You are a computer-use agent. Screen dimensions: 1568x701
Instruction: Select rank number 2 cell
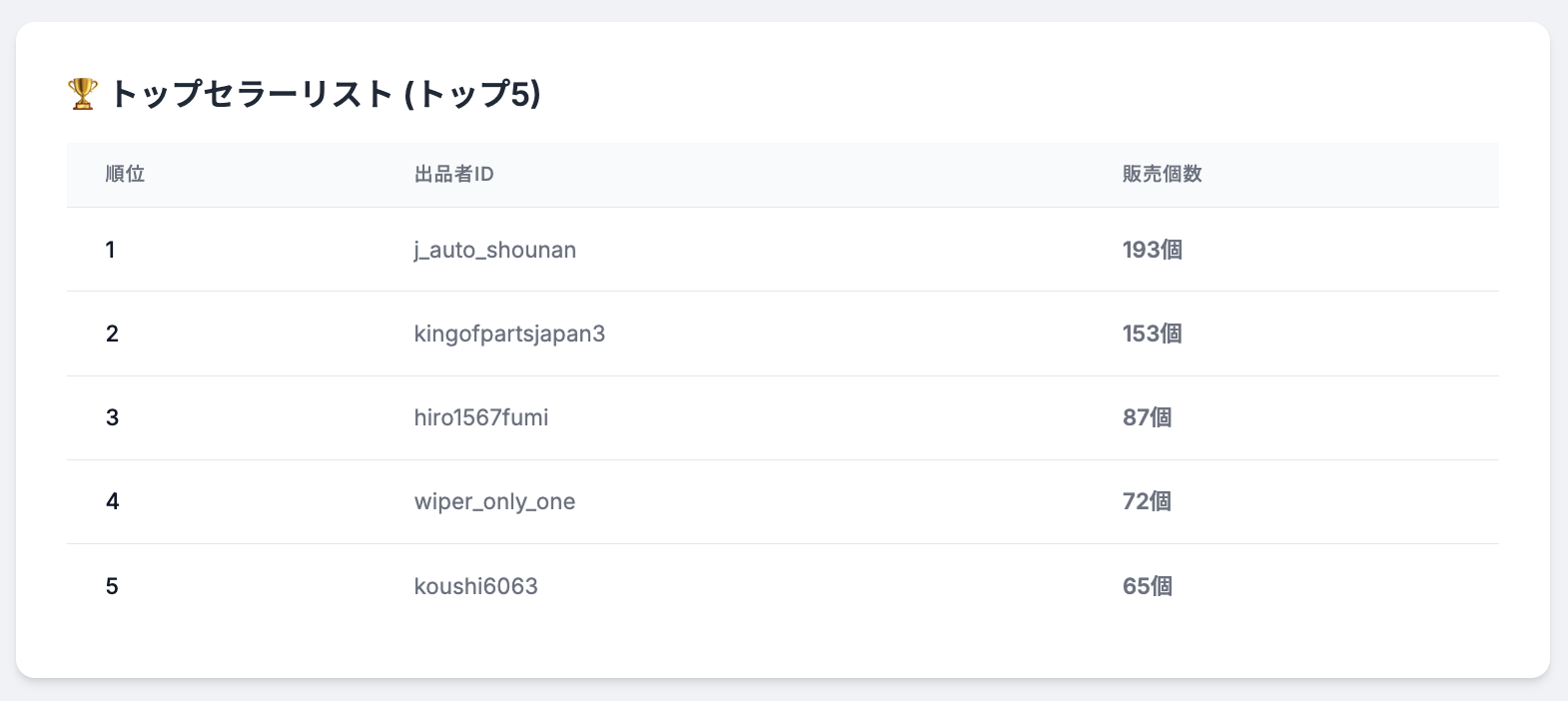(x=112, y=334)
